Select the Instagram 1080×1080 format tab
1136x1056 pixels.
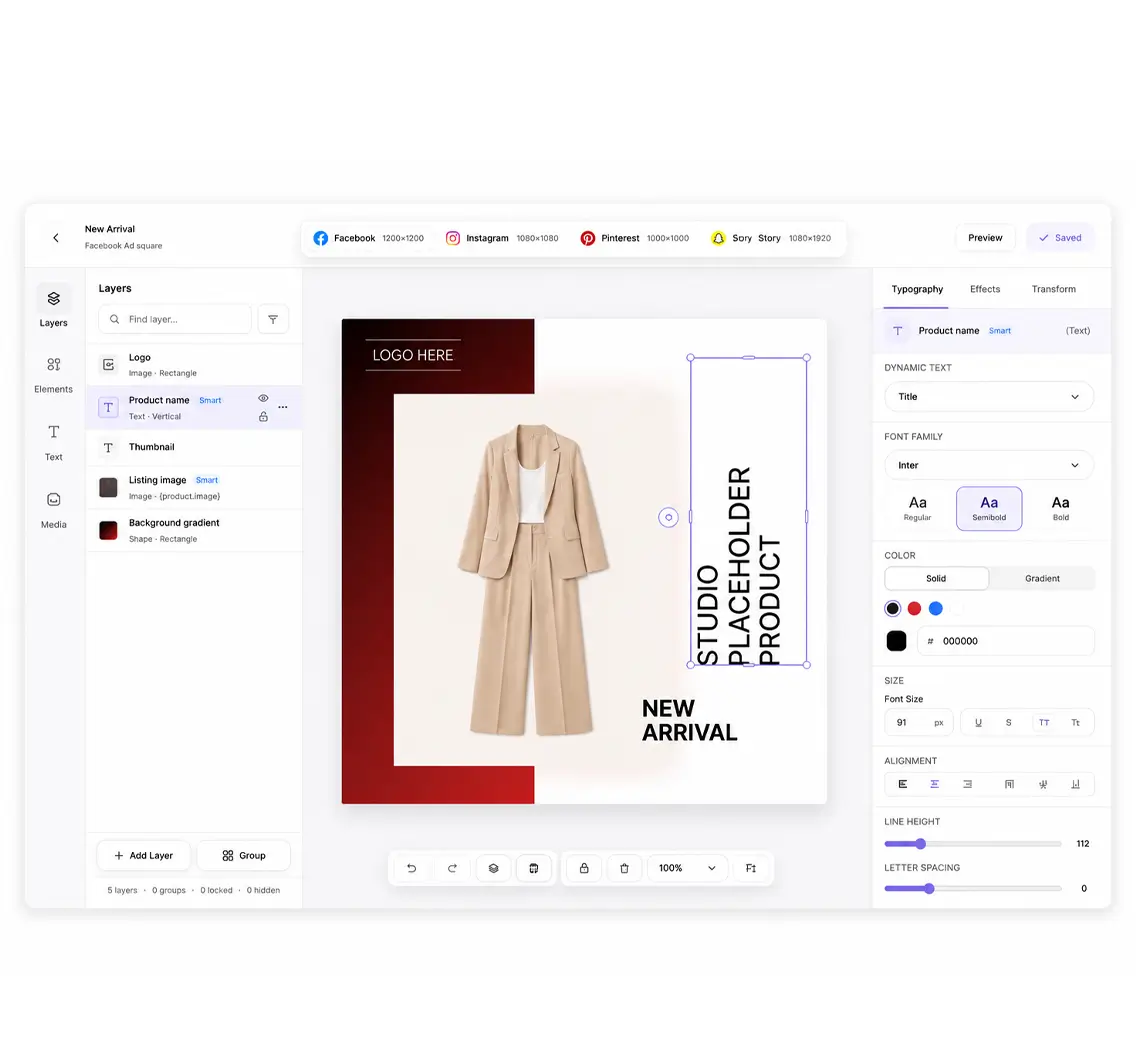point(501,238)
